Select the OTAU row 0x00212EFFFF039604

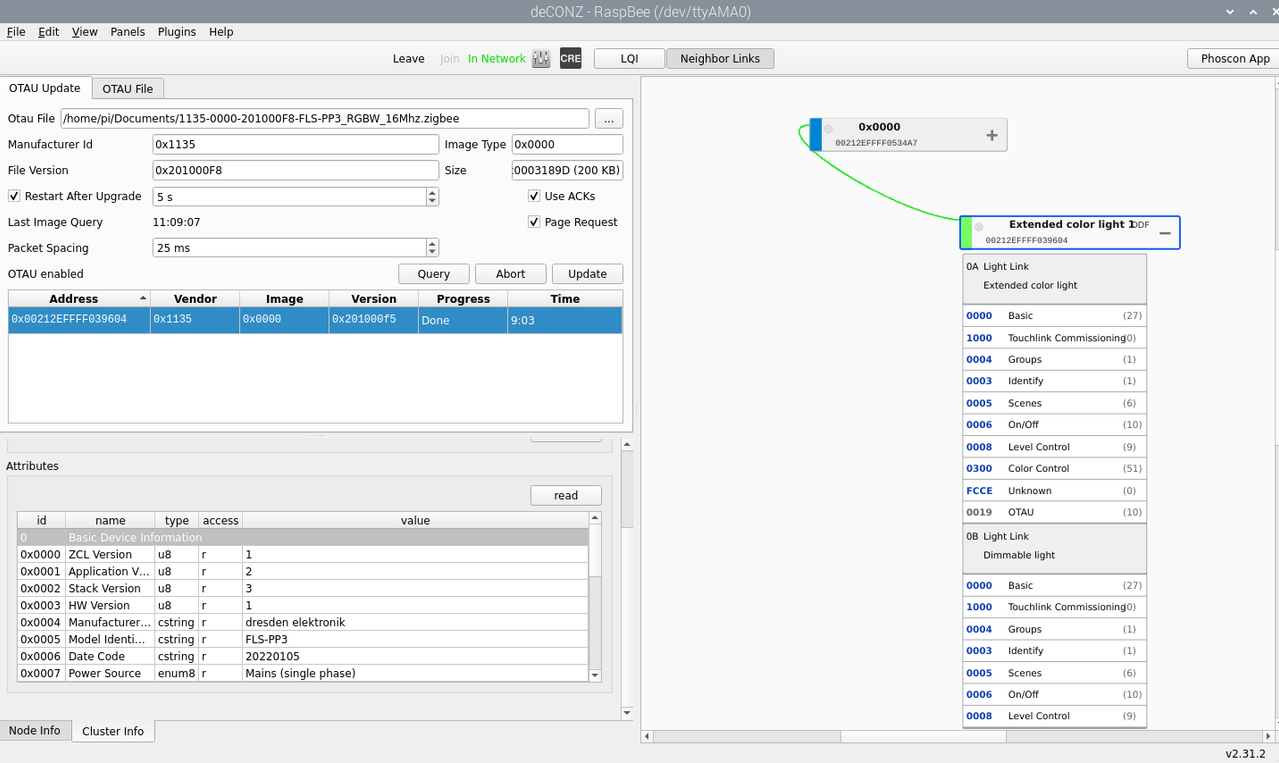coord(315,320)
